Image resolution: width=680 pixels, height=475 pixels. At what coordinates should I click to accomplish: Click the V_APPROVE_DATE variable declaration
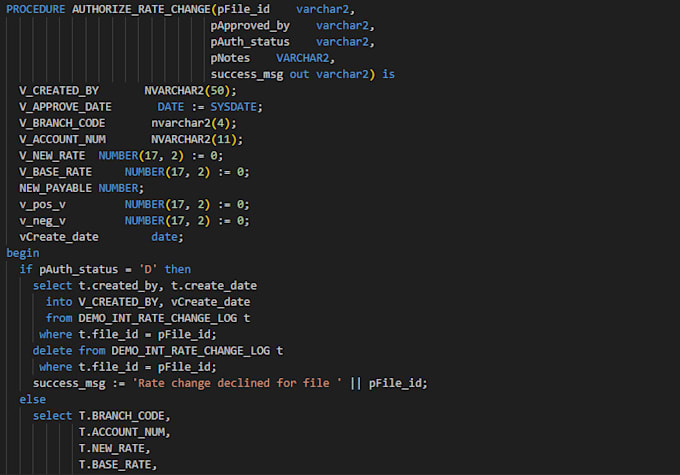[x=141, y=107]
